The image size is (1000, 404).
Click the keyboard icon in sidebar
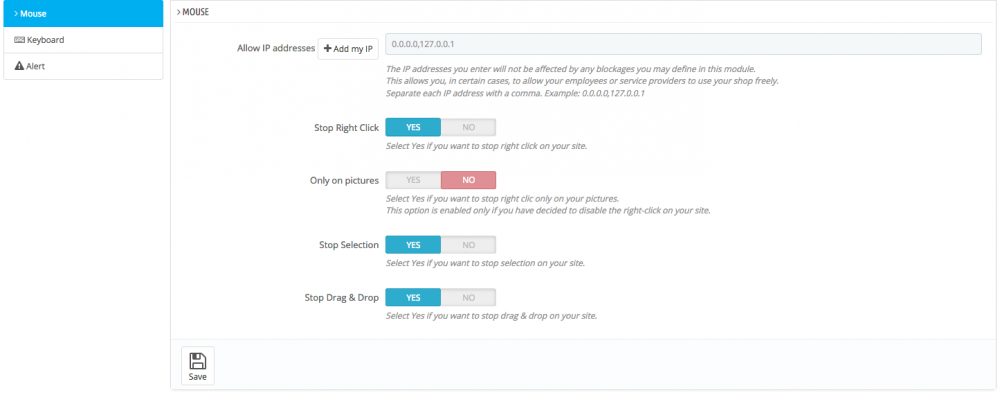coord(19,40)
